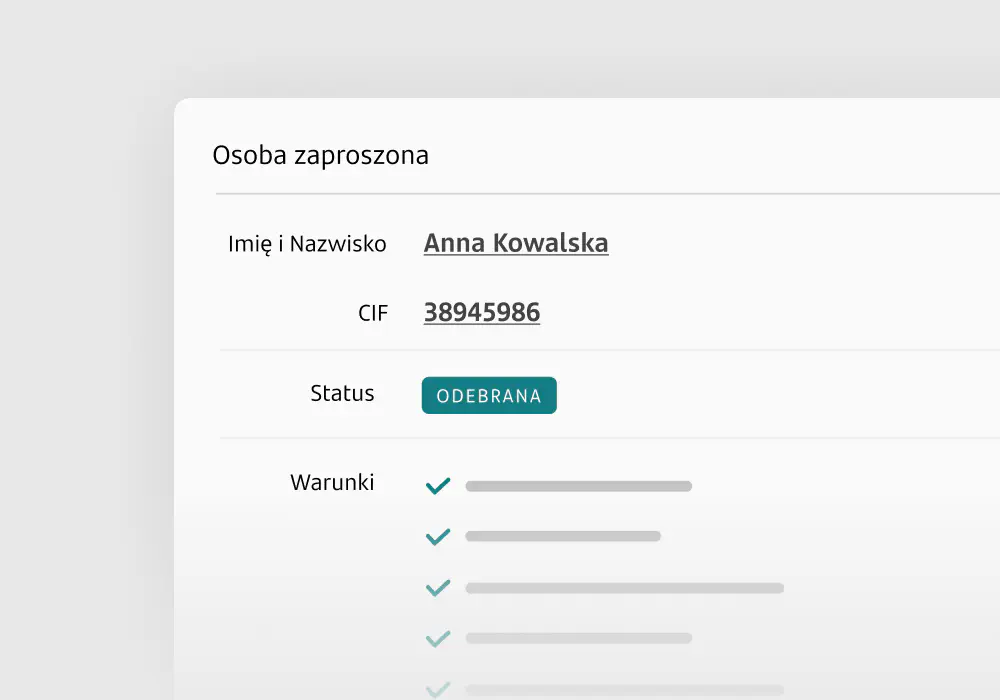Select the fourth condition text line
The width and height of the screenshot is (1000, 700).
click(578, 638)
